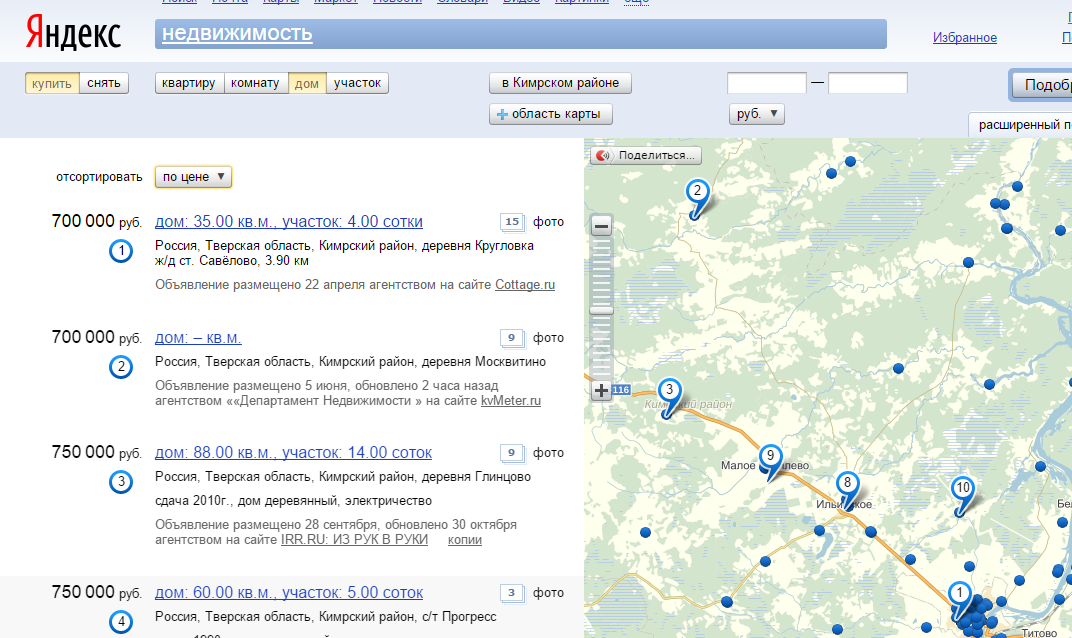Choose квартиру property type
The width and height of the screenshot is (1072, 638).
[189, 83]
